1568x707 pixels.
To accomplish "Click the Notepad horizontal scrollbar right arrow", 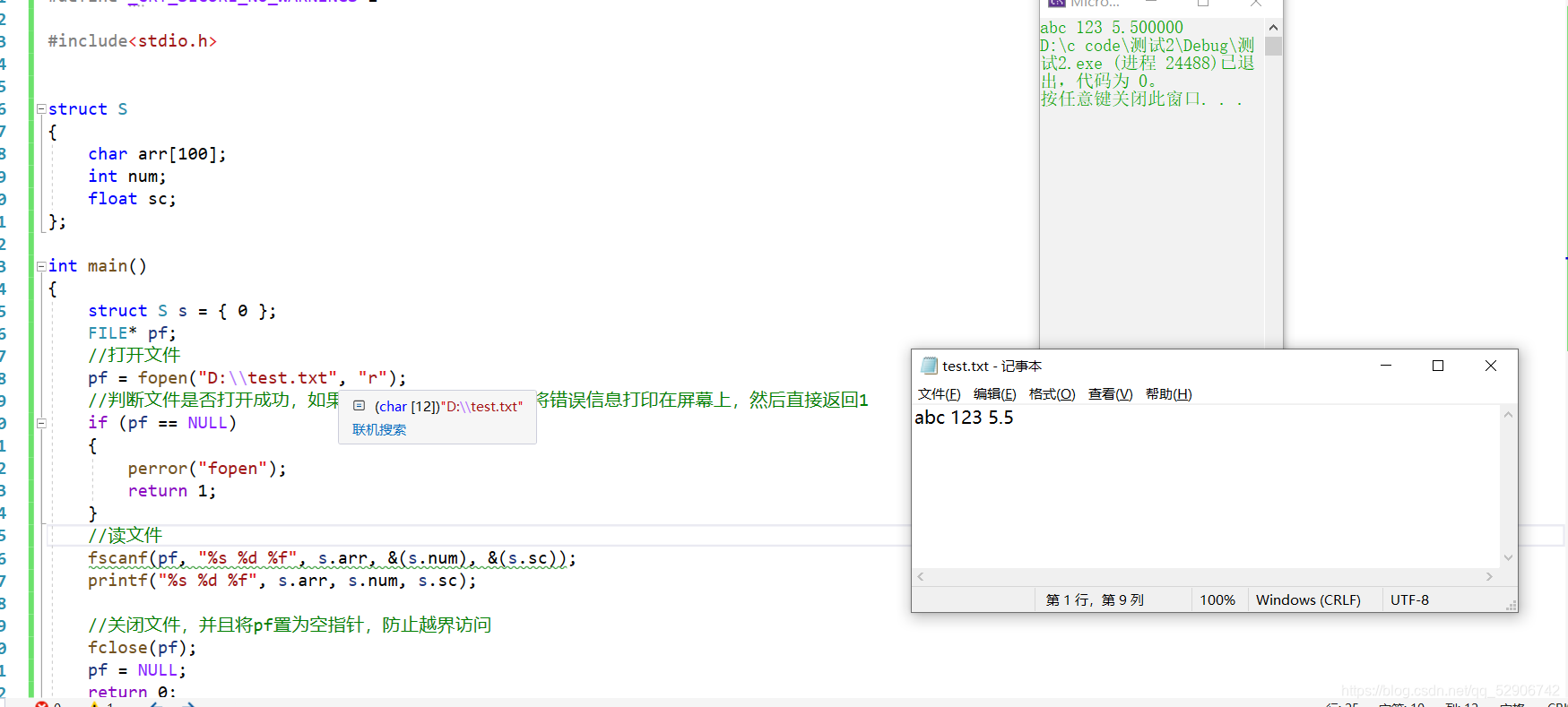I will (1489, 577).
